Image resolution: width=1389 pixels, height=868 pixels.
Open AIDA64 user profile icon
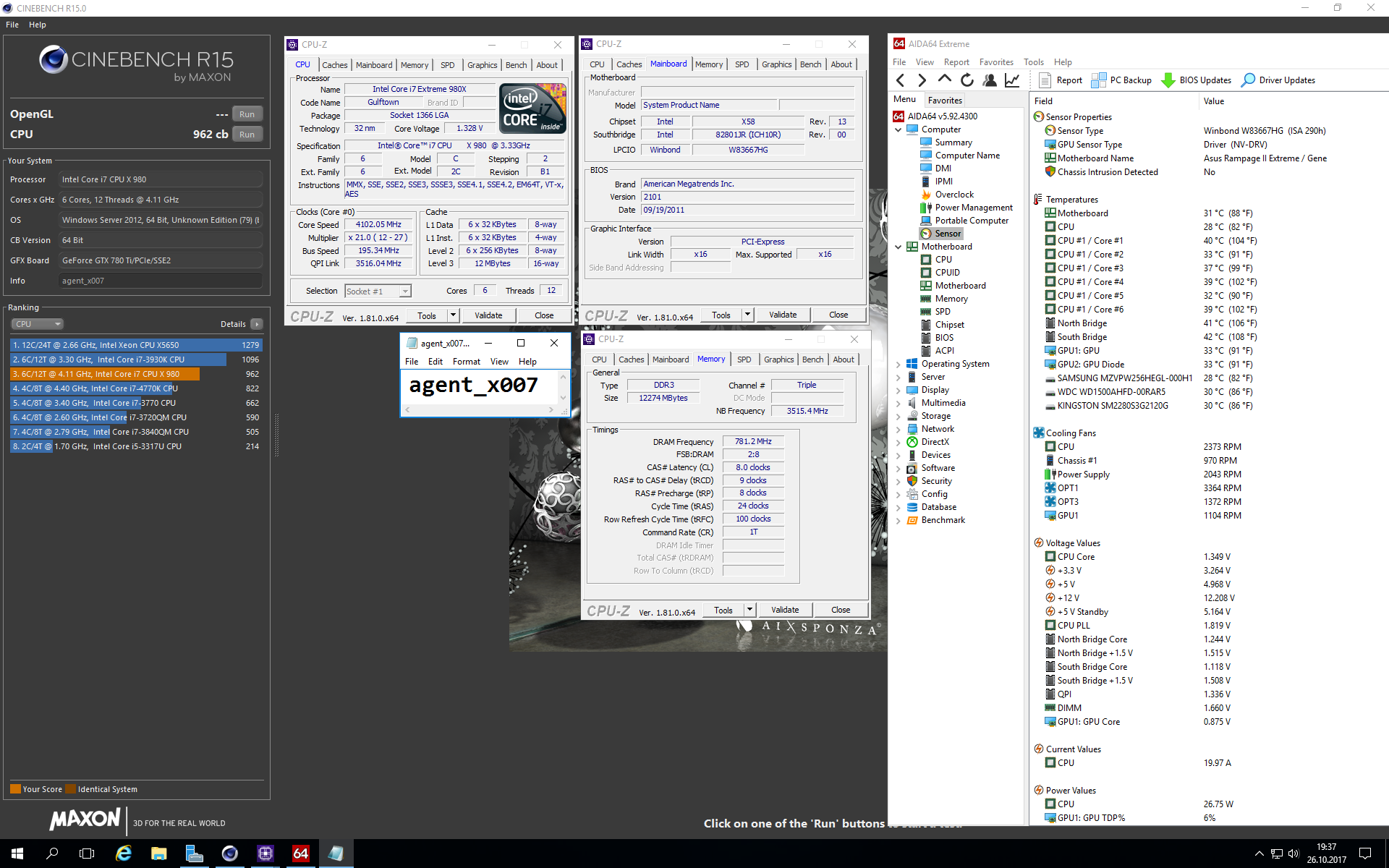point(990,80)
